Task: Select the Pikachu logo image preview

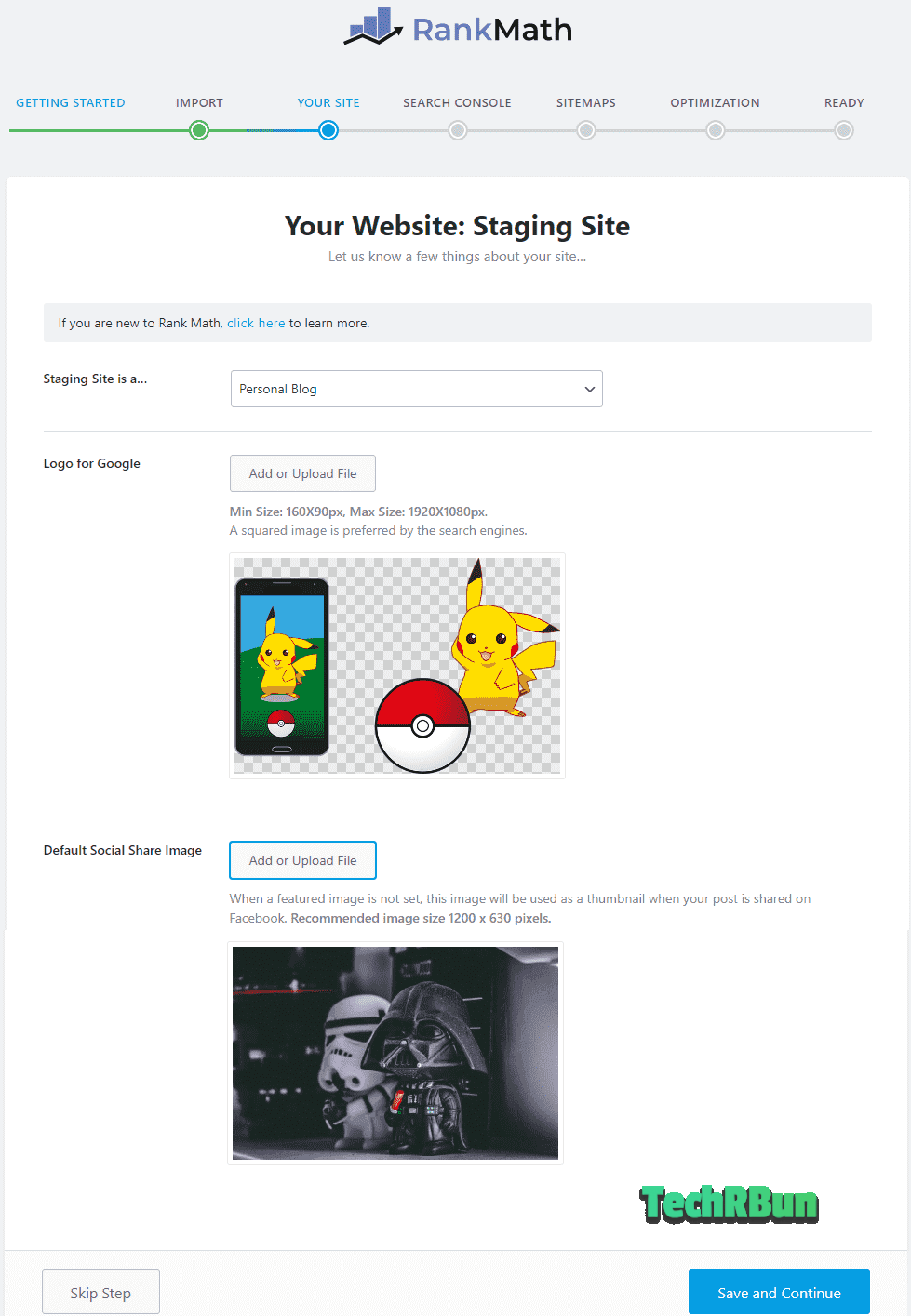Action: [397, 666]
